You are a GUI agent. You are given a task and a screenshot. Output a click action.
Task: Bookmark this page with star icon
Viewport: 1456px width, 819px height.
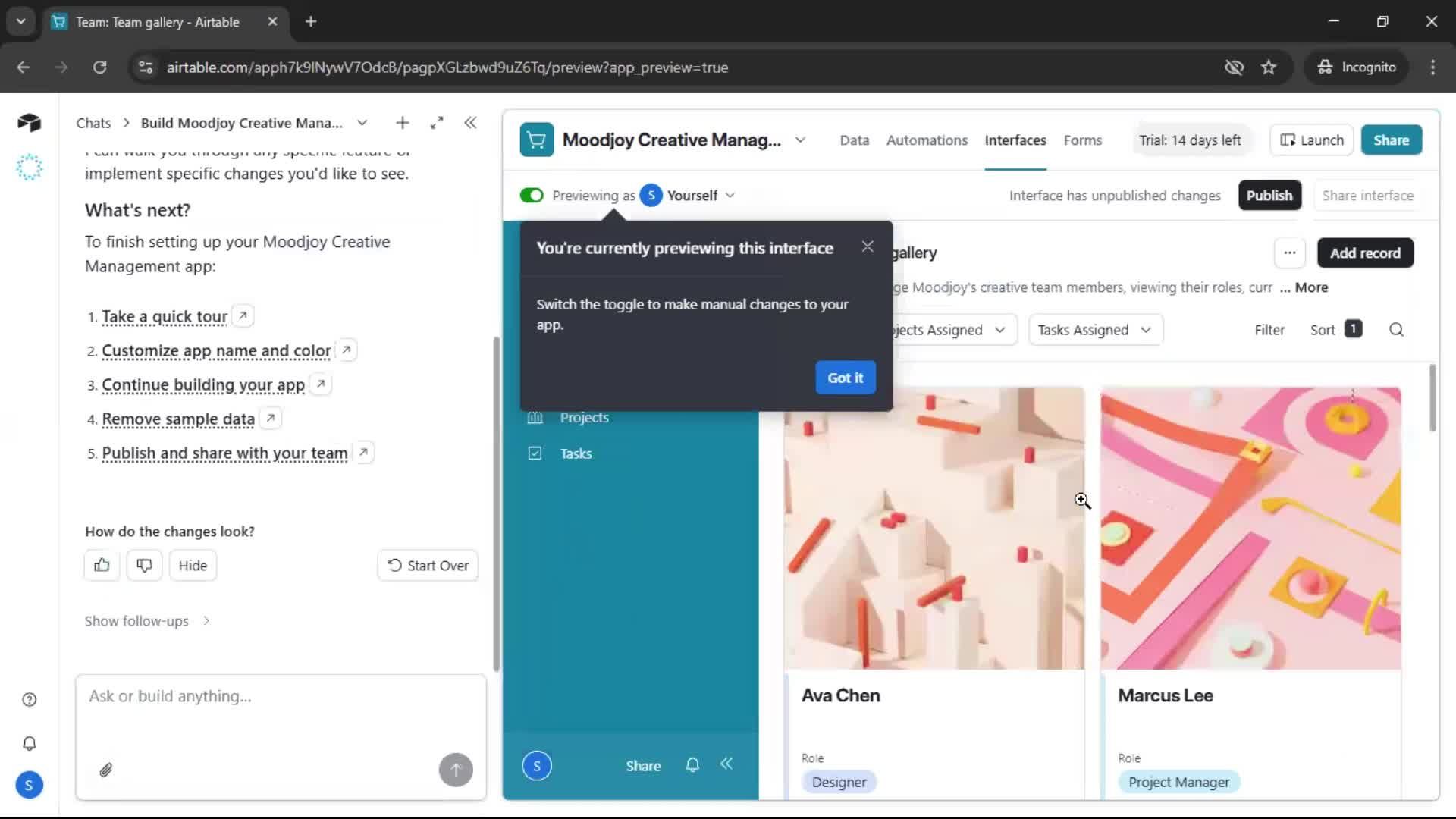pos(1269,67)
